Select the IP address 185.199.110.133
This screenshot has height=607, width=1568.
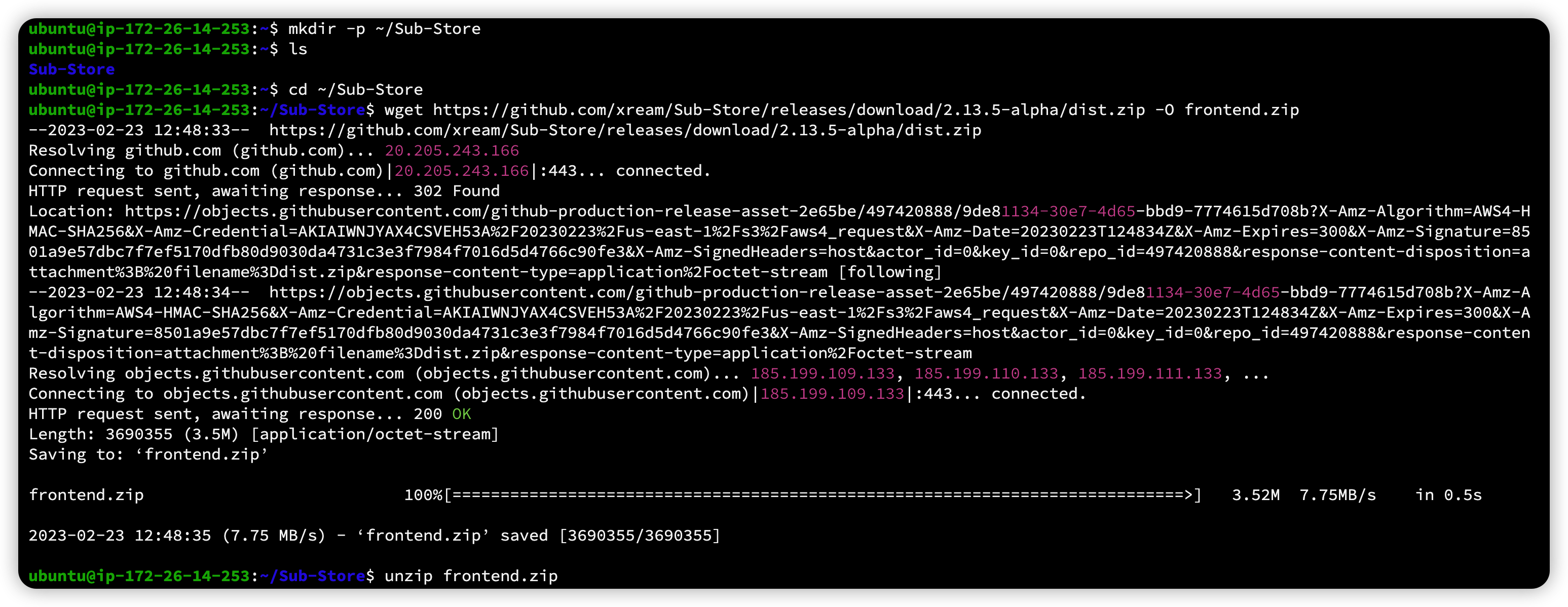pos(986,374)
